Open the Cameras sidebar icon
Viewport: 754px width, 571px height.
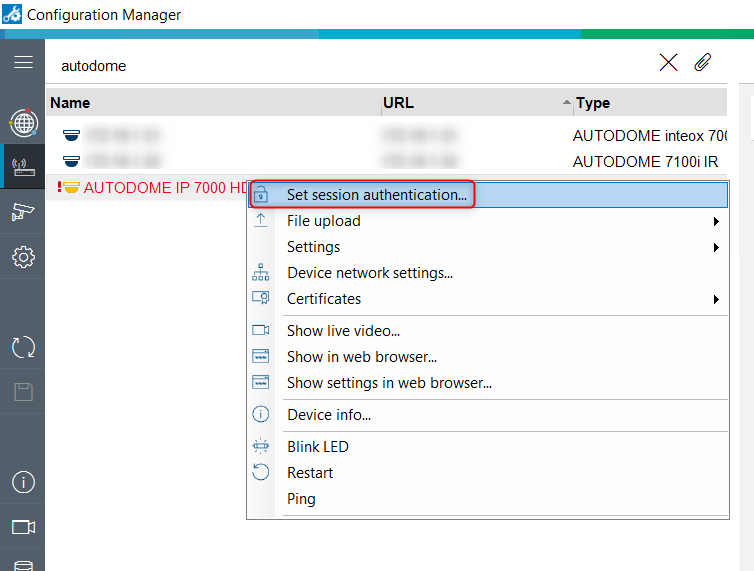click(23, 211)
